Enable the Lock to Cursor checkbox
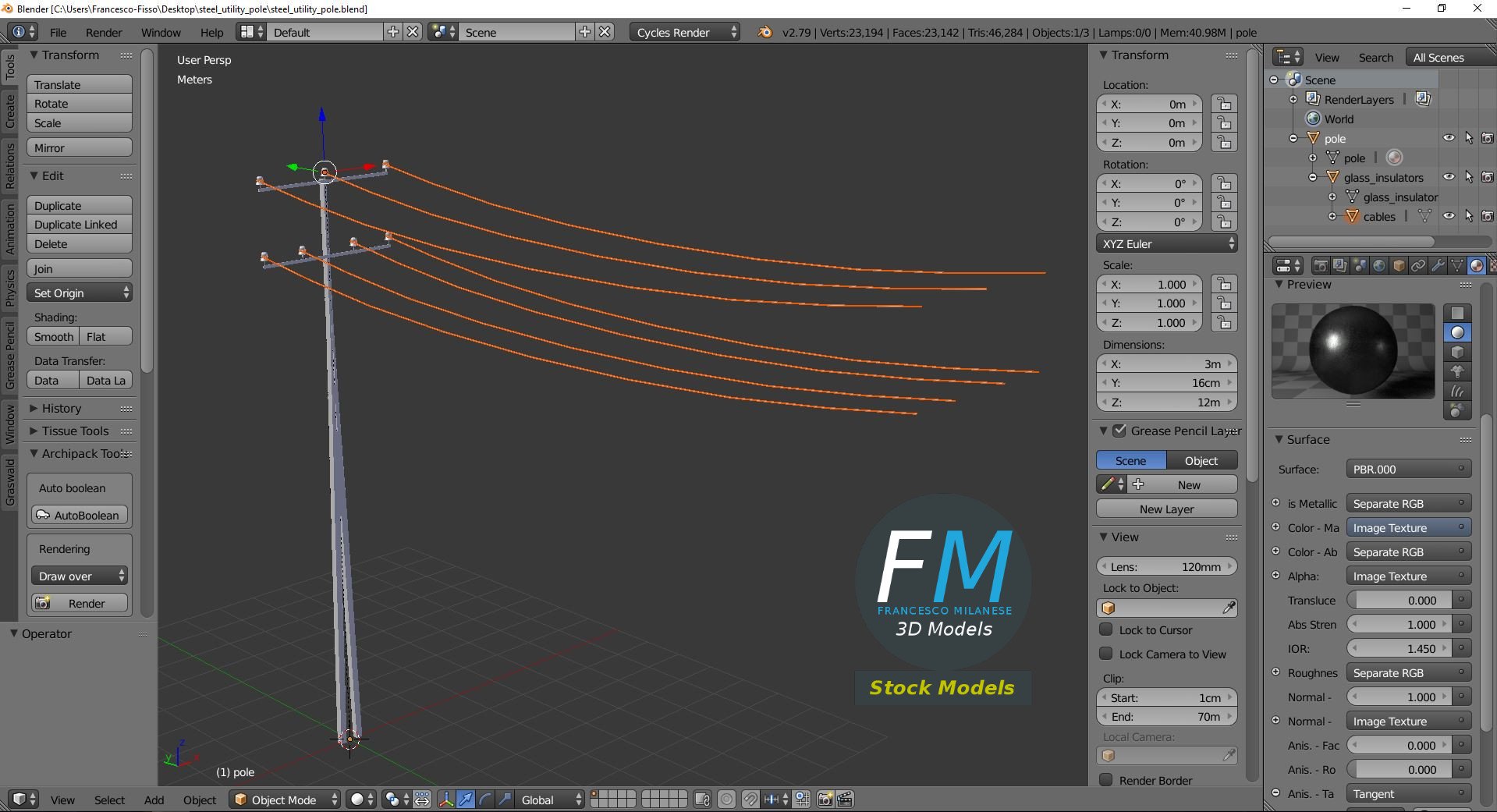This screenshot has width=1497, height=812. [x=1105, y=629]
